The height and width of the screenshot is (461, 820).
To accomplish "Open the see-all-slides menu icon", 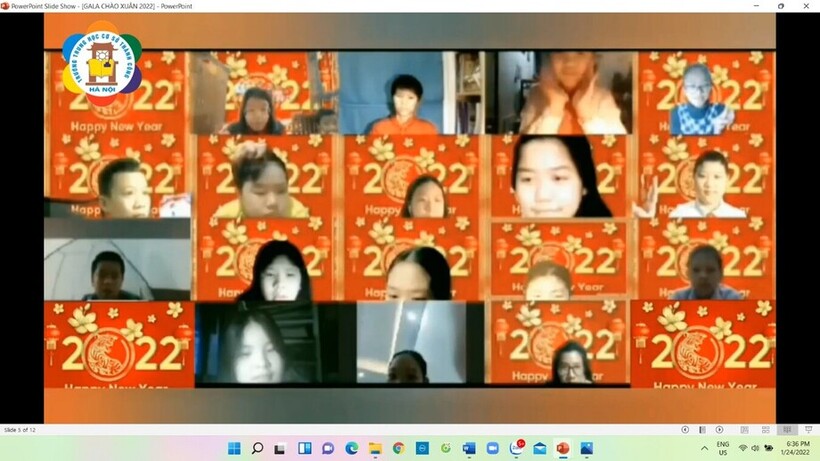I will point(702,430).
